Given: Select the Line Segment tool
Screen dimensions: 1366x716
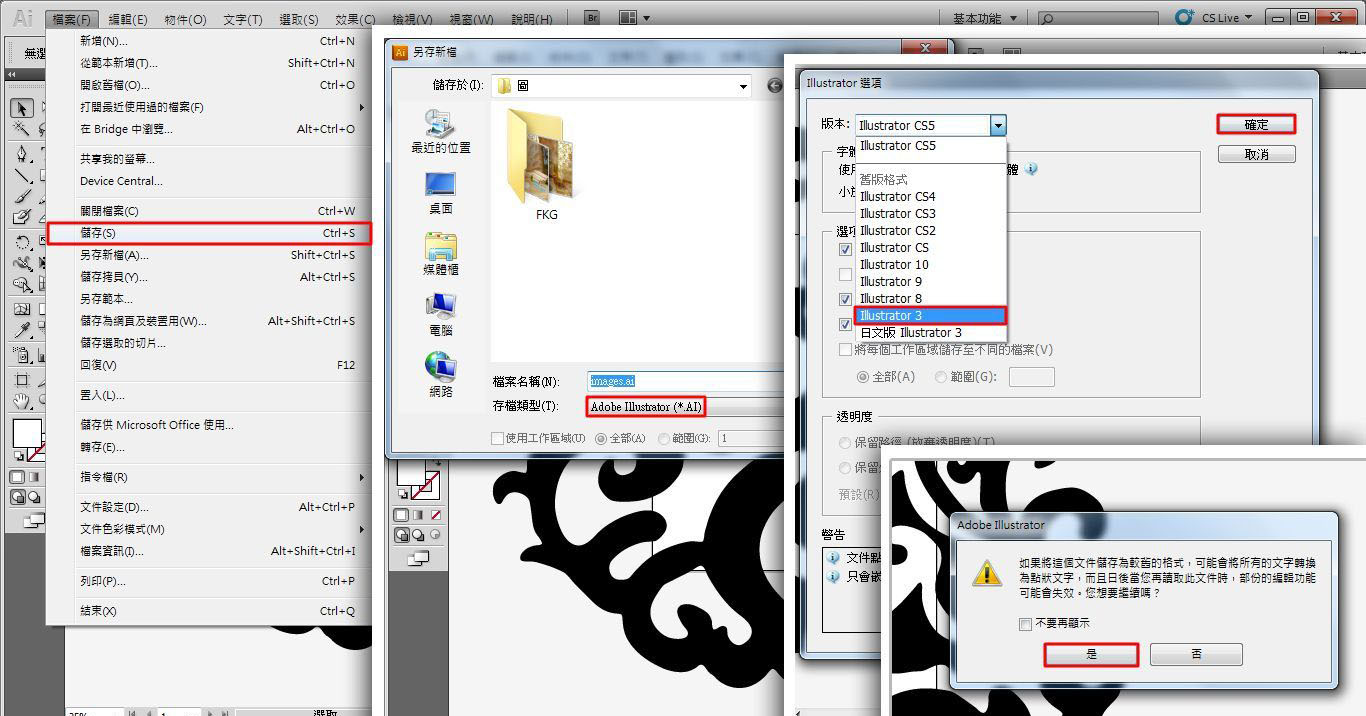Looking at the screenshot, I should tap(22, 175).
